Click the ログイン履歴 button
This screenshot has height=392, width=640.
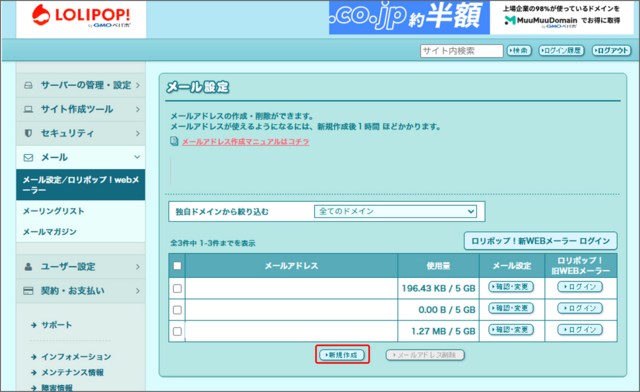click(x=561, y=51)
